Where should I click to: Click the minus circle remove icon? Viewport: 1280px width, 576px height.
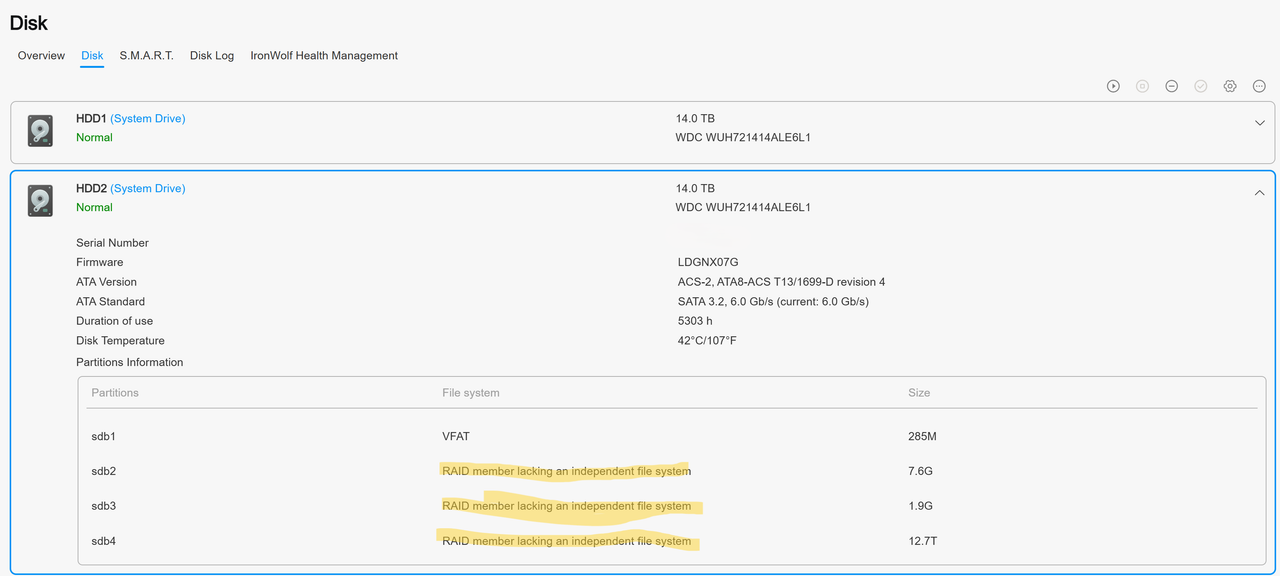(x=1171, y=86)
